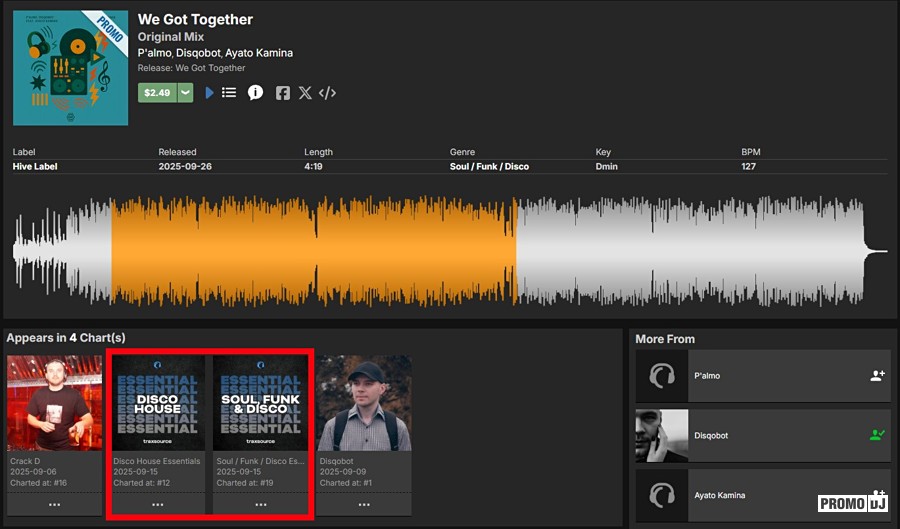900x529 pixels.
Task: Play the track We Got Together
Action: 209,93
